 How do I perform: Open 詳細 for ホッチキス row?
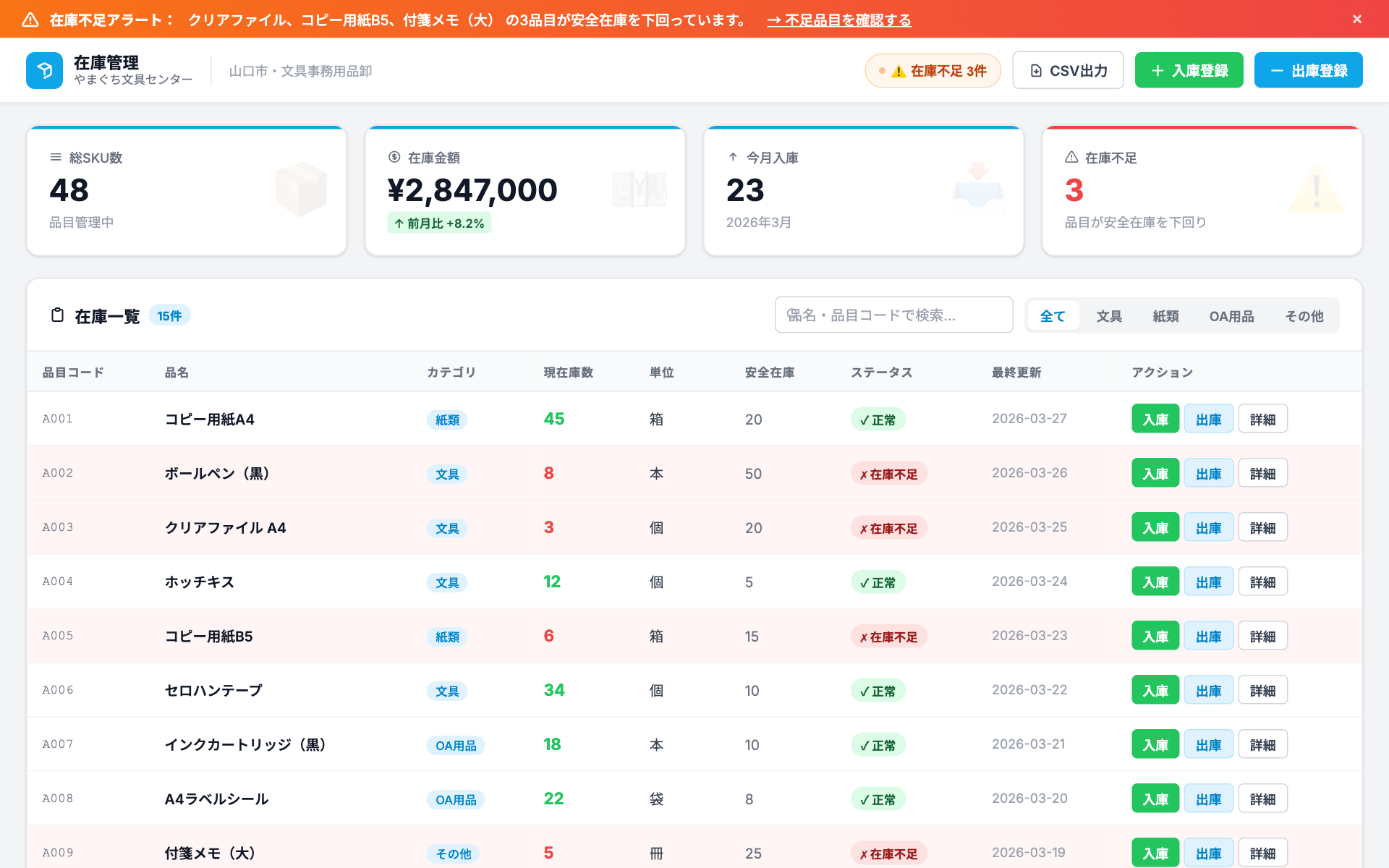(x=1262, y=582)
